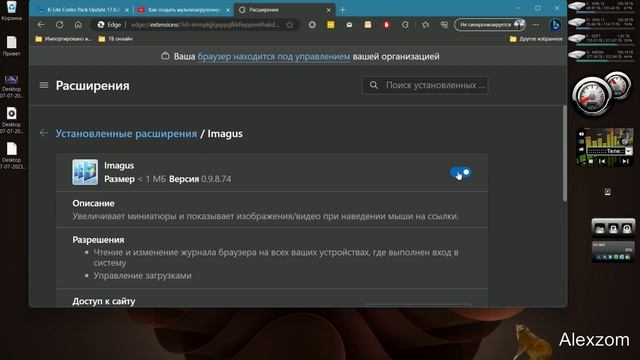The height and width of the screenshot is (360, 640).
Task: Click the stop button in the media player gadget
Action: coord(590,161)
